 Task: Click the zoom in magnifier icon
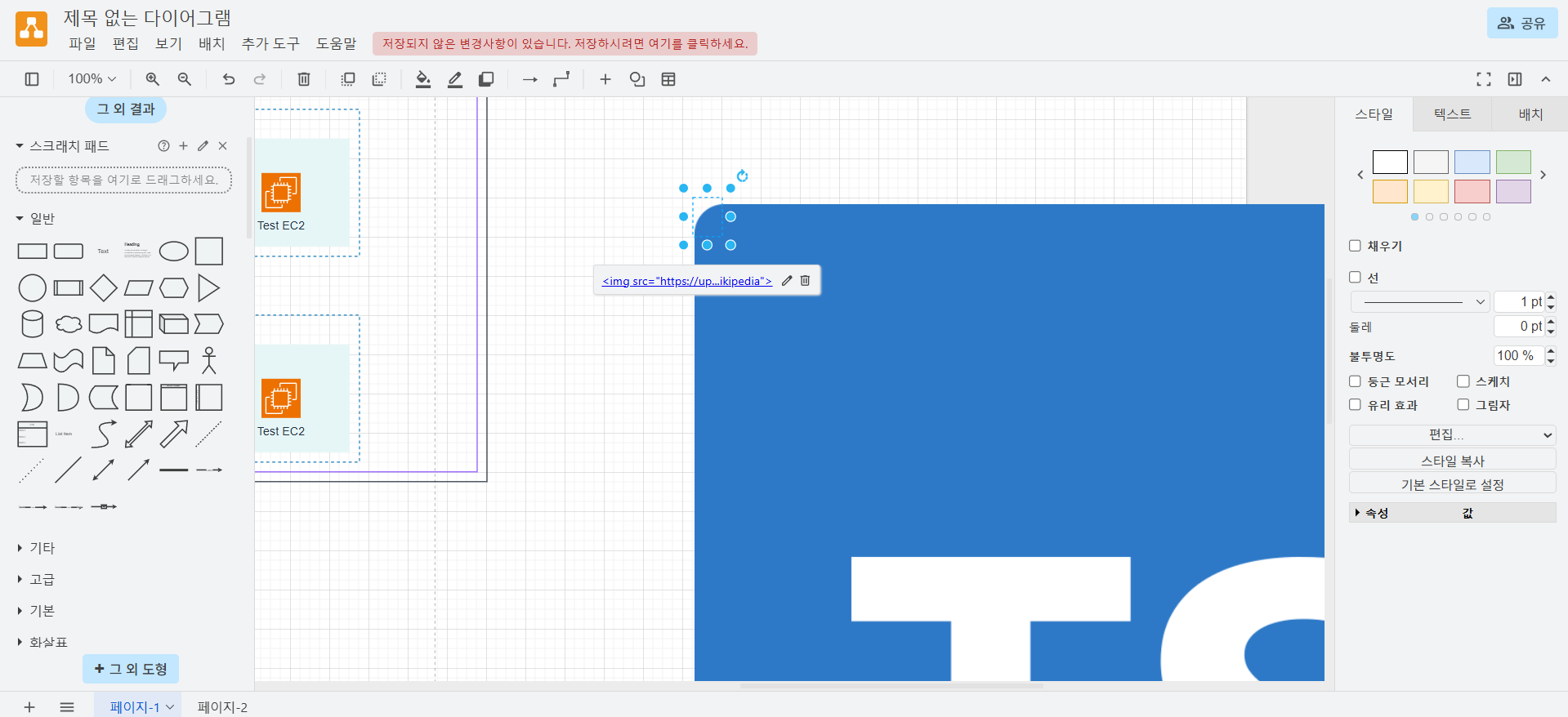[152, 79]
